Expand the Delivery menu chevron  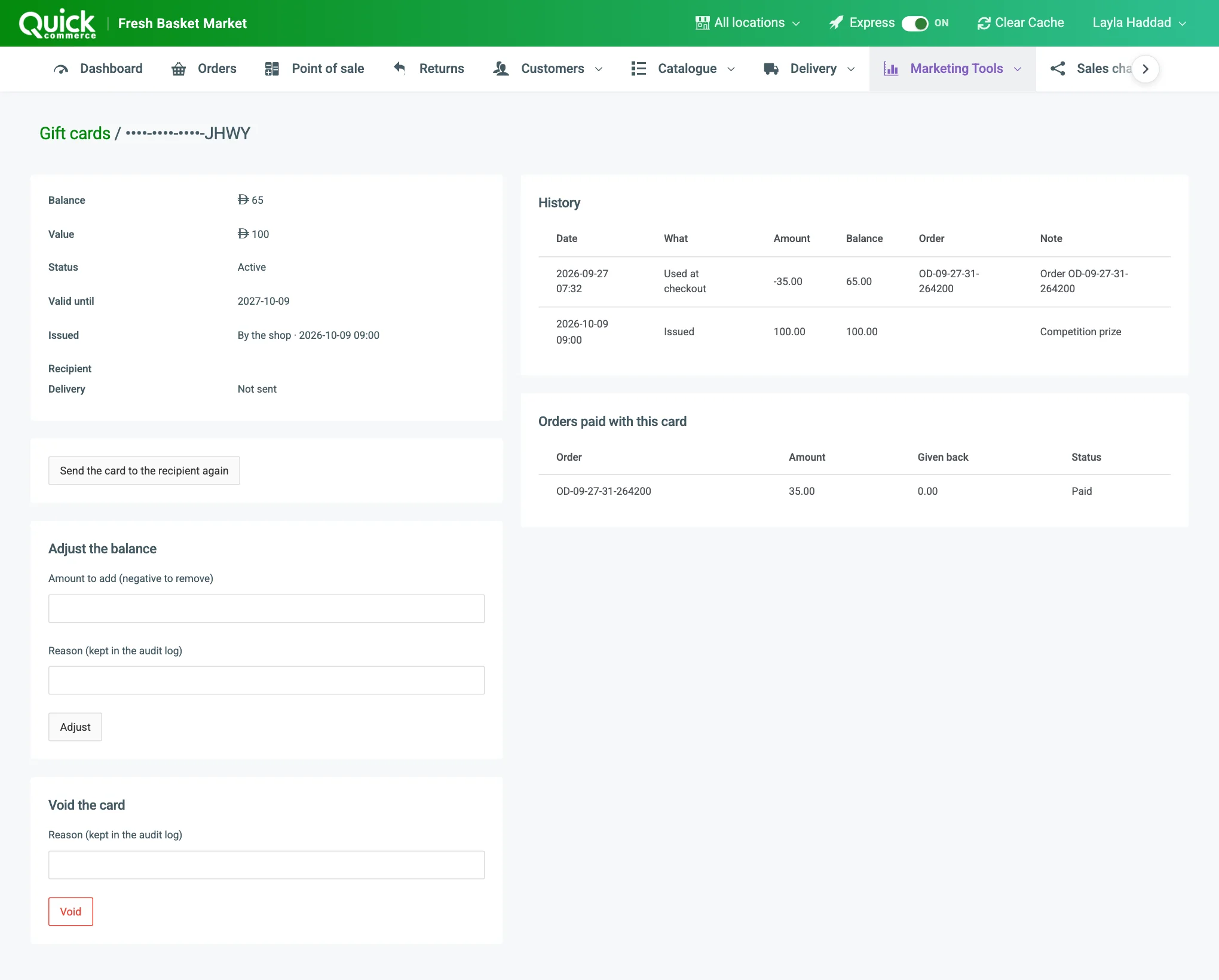coord(851,69)
